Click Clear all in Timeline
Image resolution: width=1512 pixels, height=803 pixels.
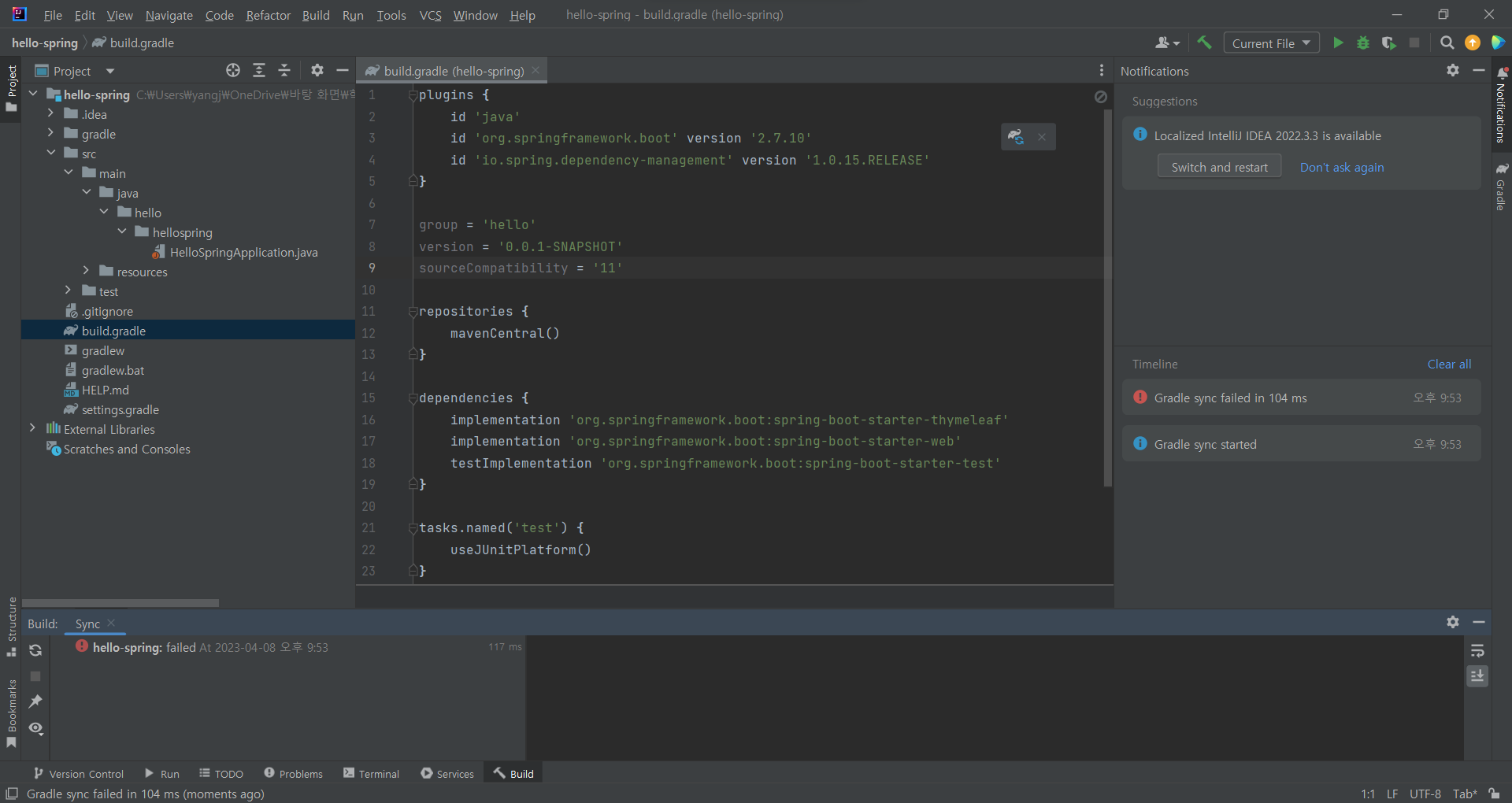[x=1449, y=364]
